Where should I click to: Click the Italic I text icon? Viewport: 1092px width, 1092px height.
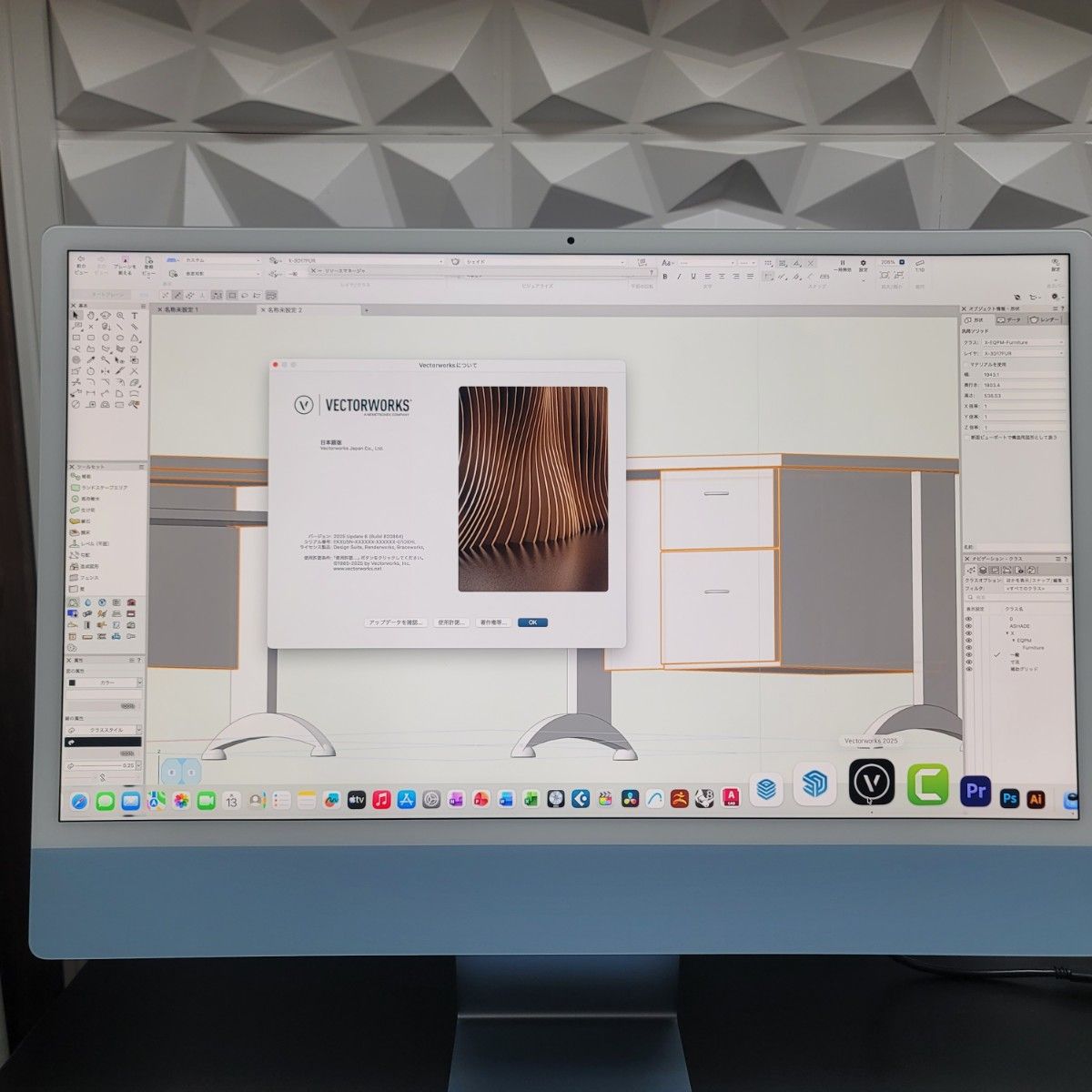(x=678, y=276)
